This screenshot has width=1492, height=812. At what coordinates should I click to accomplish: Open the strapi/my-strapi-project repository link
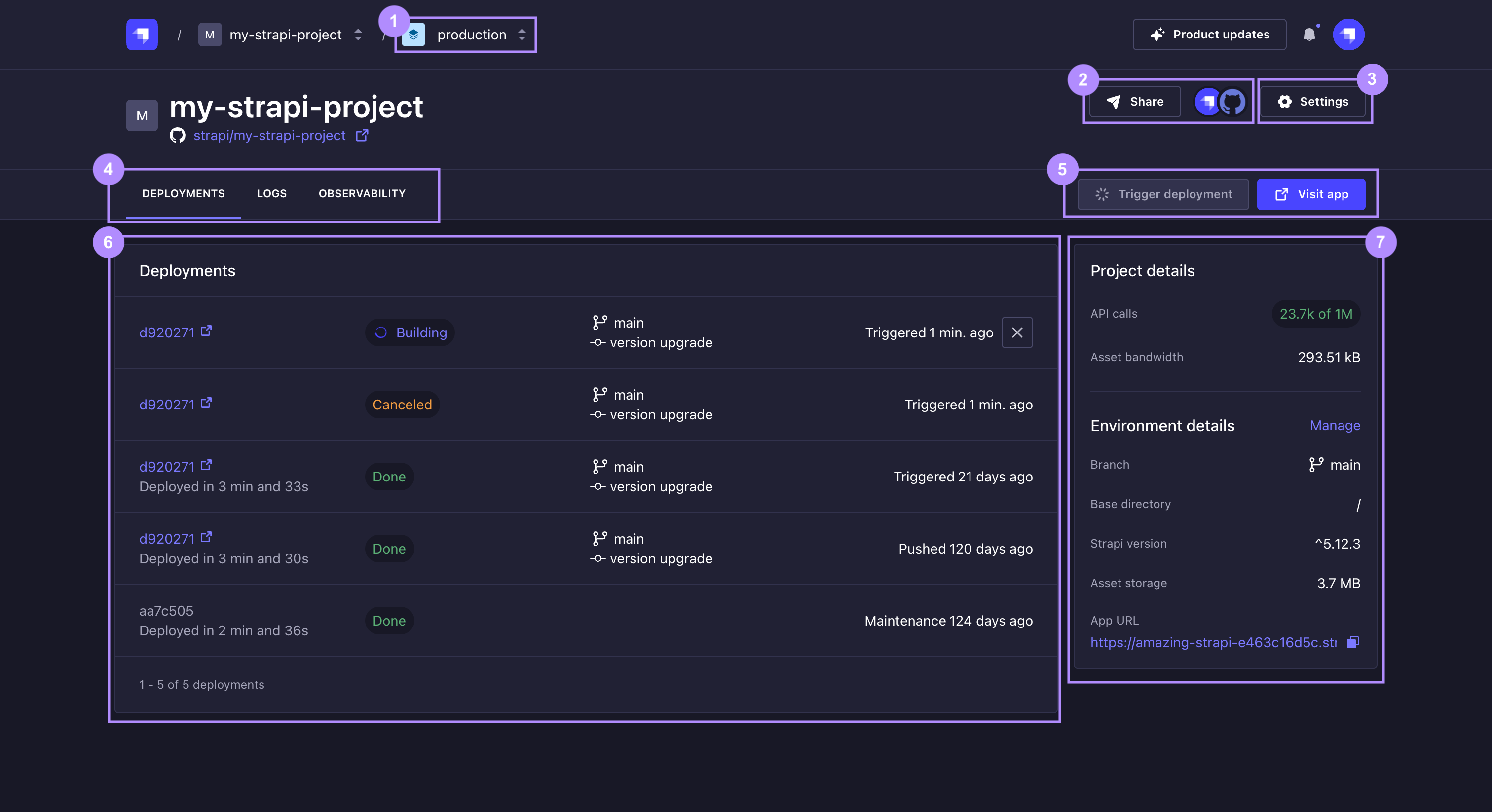pos(269,135)
